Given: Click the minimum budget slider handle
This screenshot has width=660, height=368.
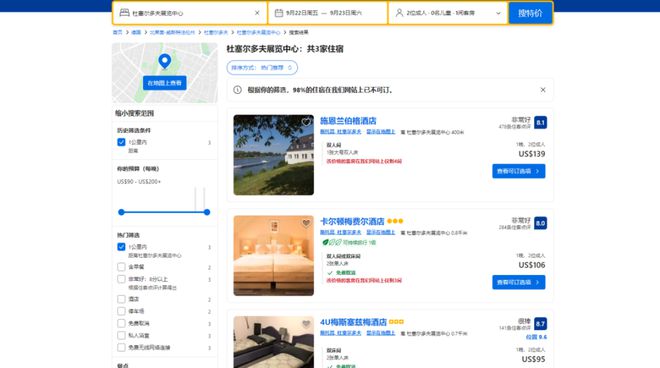Looking at the screenshot, I should (121, 212).
